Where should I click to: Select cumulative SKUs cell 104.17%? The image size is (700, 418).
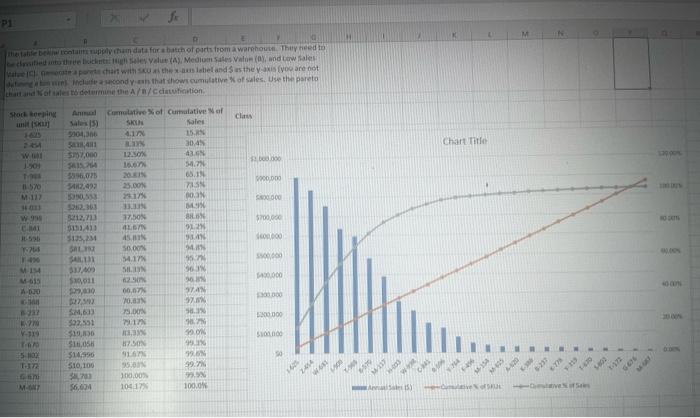click(134, 386)
